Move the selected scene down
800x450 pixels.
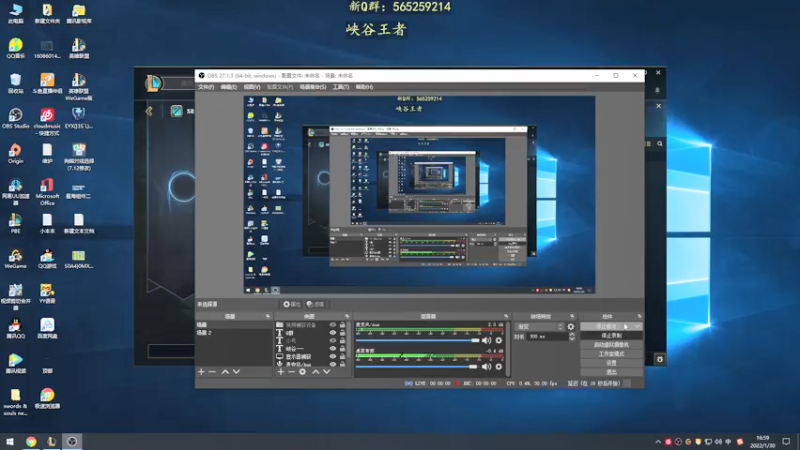tap(236, 371)
